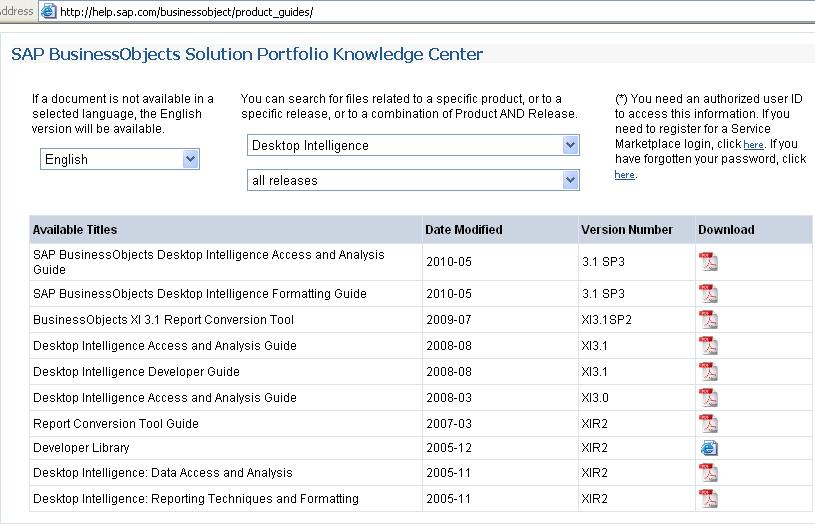Screen dimensions: 815x525
Task: Select 'BusinessObjects XI 3.1 Report Conversion Tool' title
Action: 163,320
